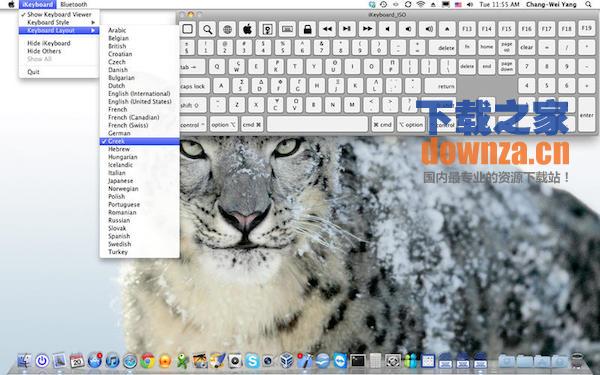Select British keyboard layout

(x=139, y=46)
